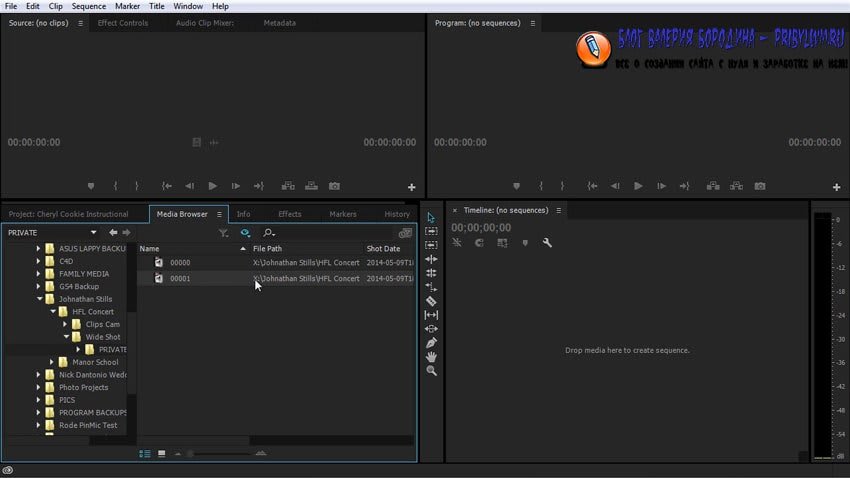
Task: Expand the Manor School folder
Action: pyautogui.click(x=51, y=362)
